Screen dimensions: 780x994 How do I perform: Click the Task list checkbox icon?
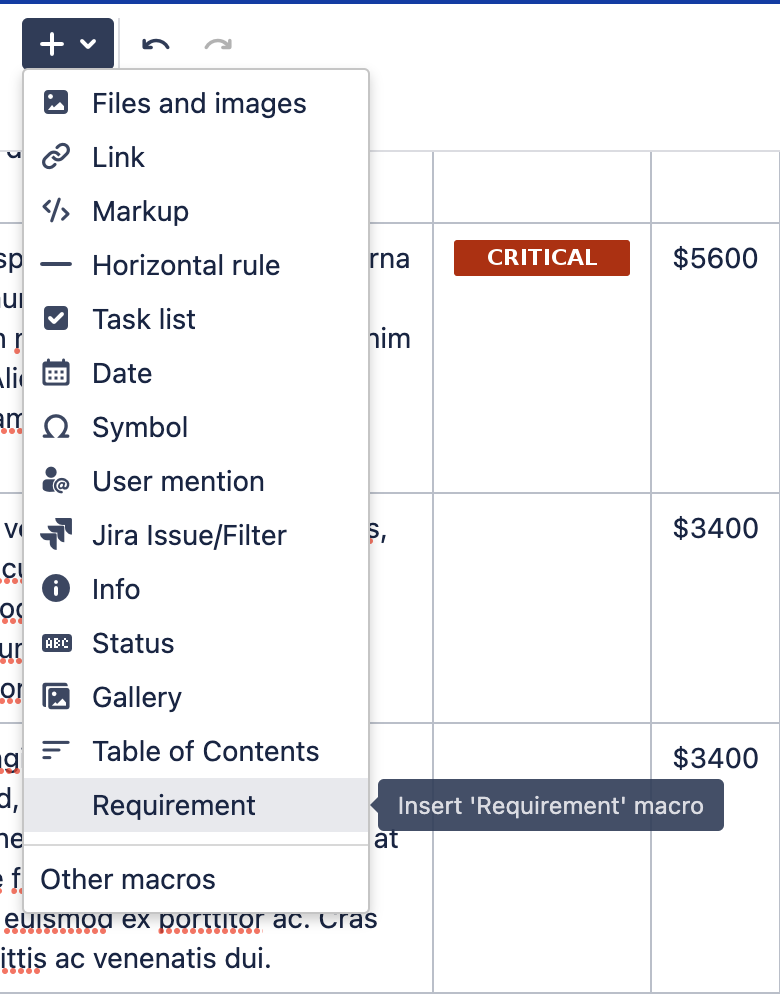pyautogui.click(x=56, y=319)
